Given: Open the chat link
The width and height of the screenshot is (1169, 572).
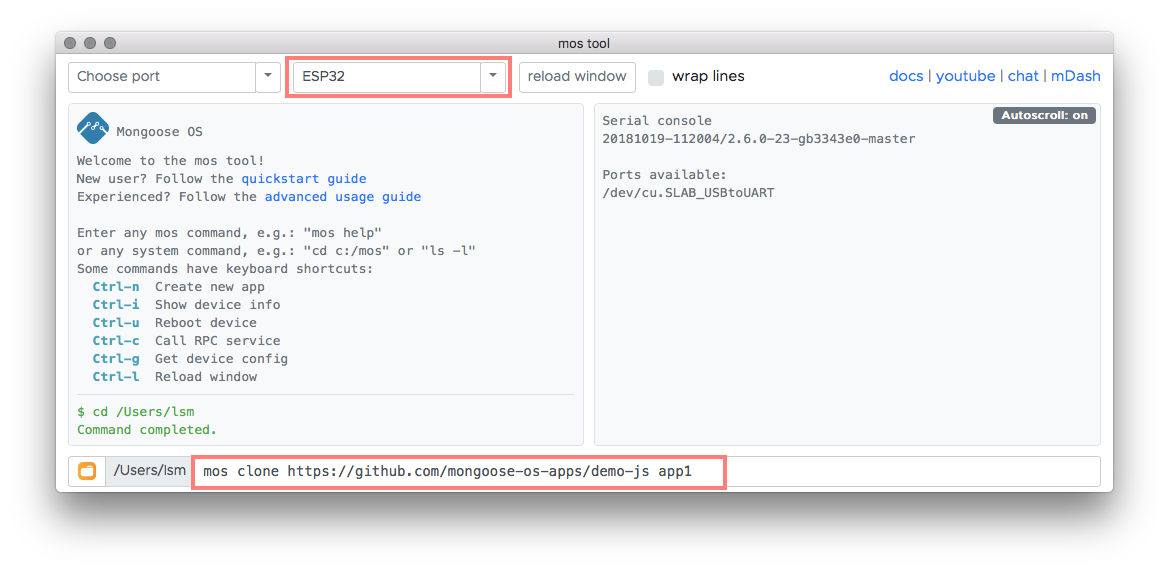Looking at the screenshot, I should pyautogui.click(x=1023, y=76).
